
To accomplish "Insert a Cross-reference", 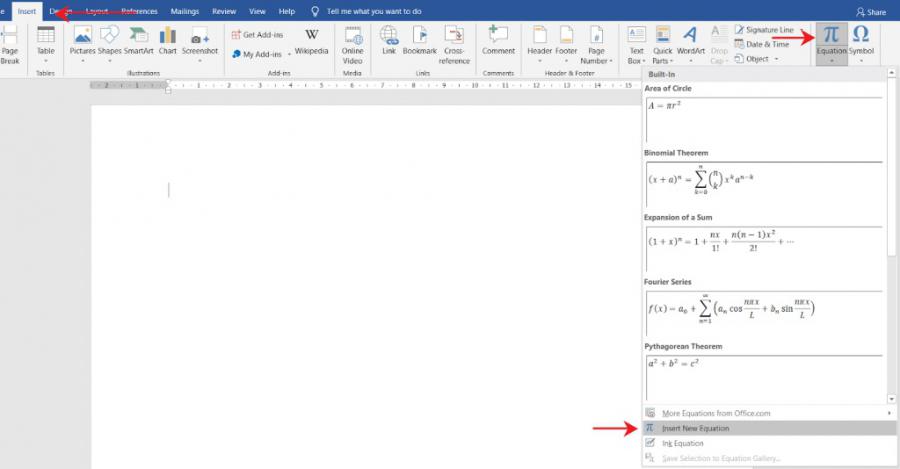I will click(454, 45).
